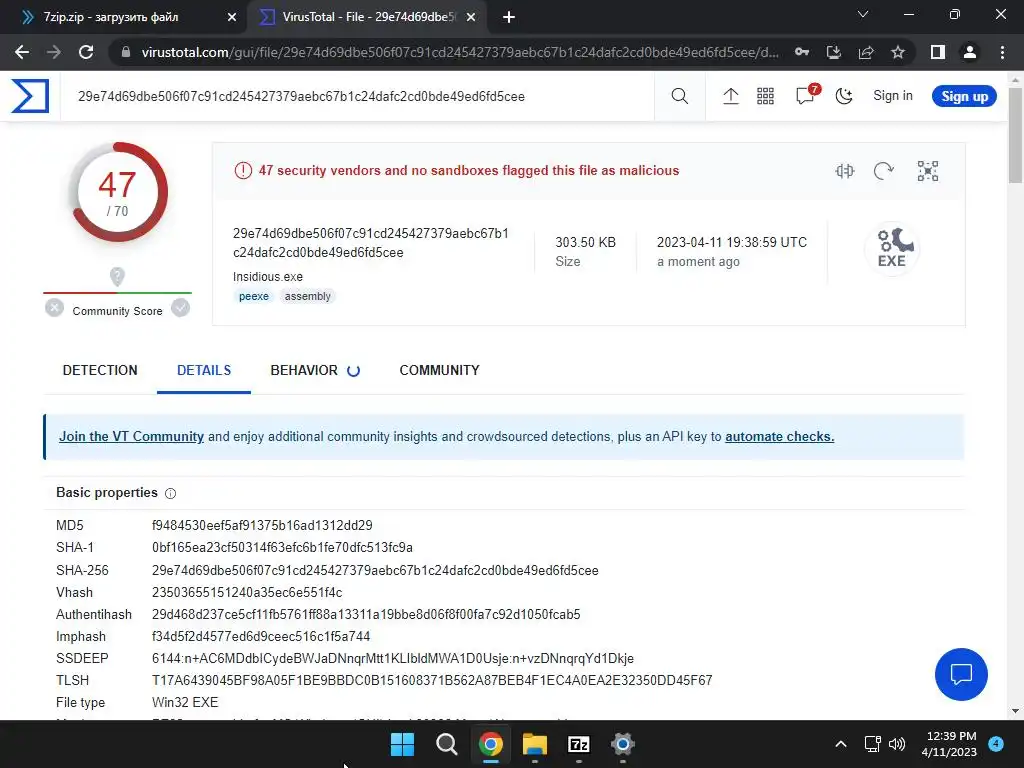Vote harmless with the check icon
The width and height of the screenshot is (1024, 768).
180,308
